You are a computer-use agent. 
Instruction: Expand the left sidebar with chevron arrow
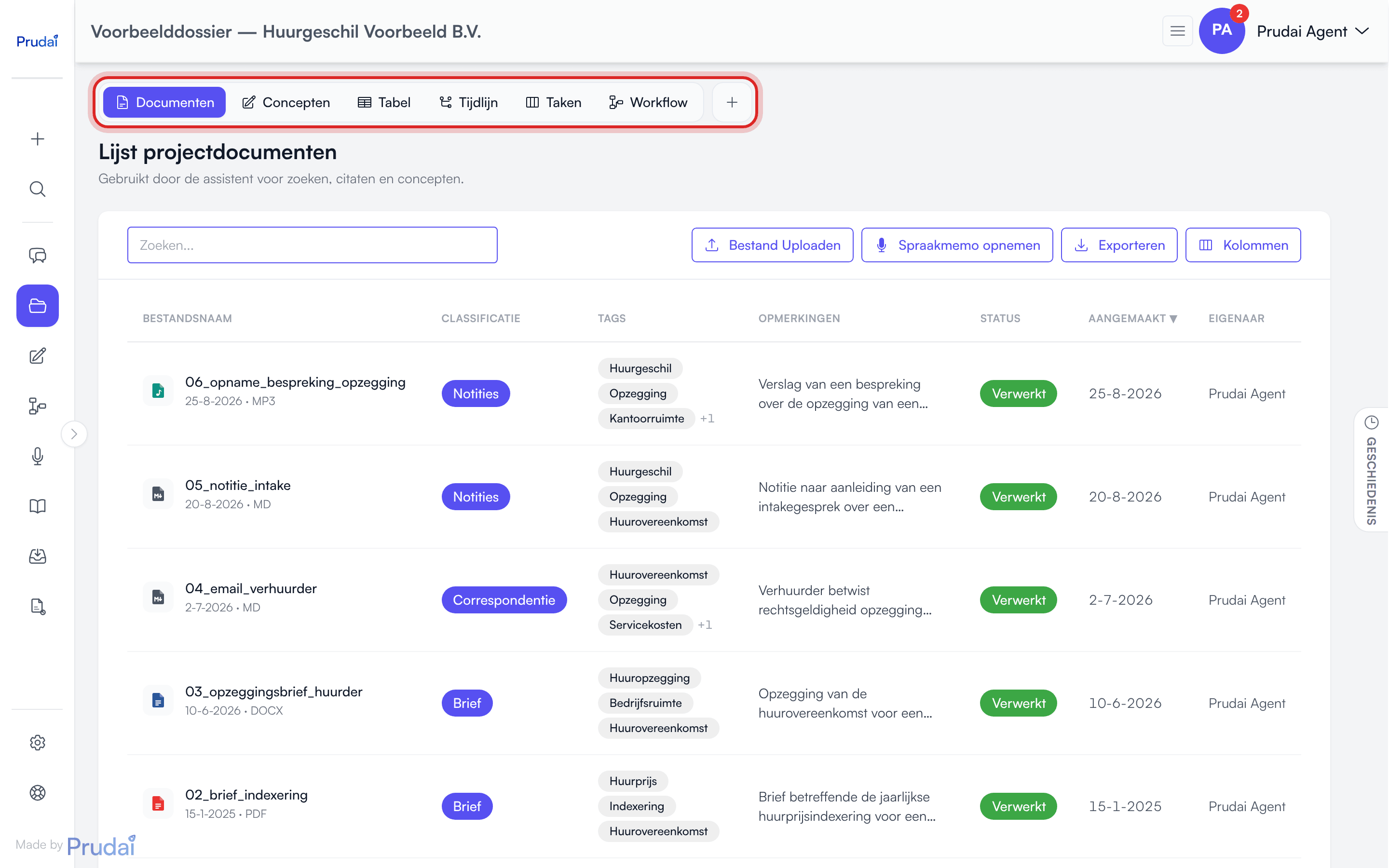tap(74, 434)
